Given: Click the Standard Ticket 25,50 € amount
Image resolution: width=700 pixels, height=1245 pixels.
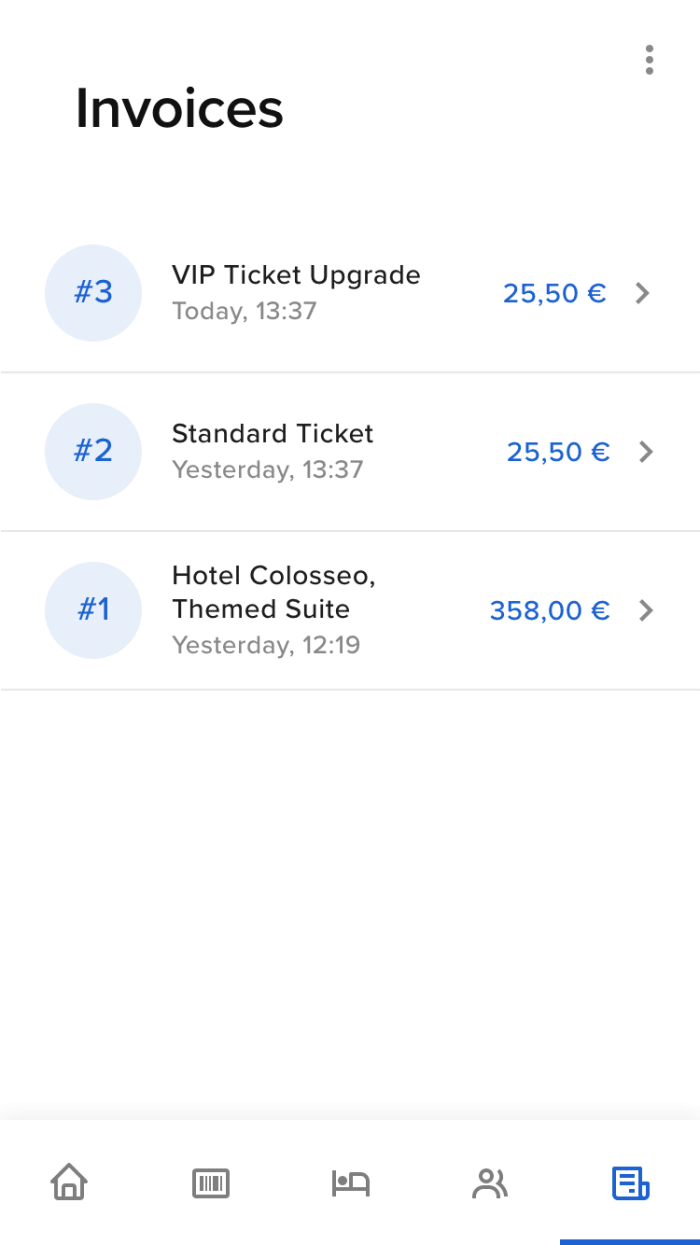Looking at the screenshot, I should [x=557, y=452].
